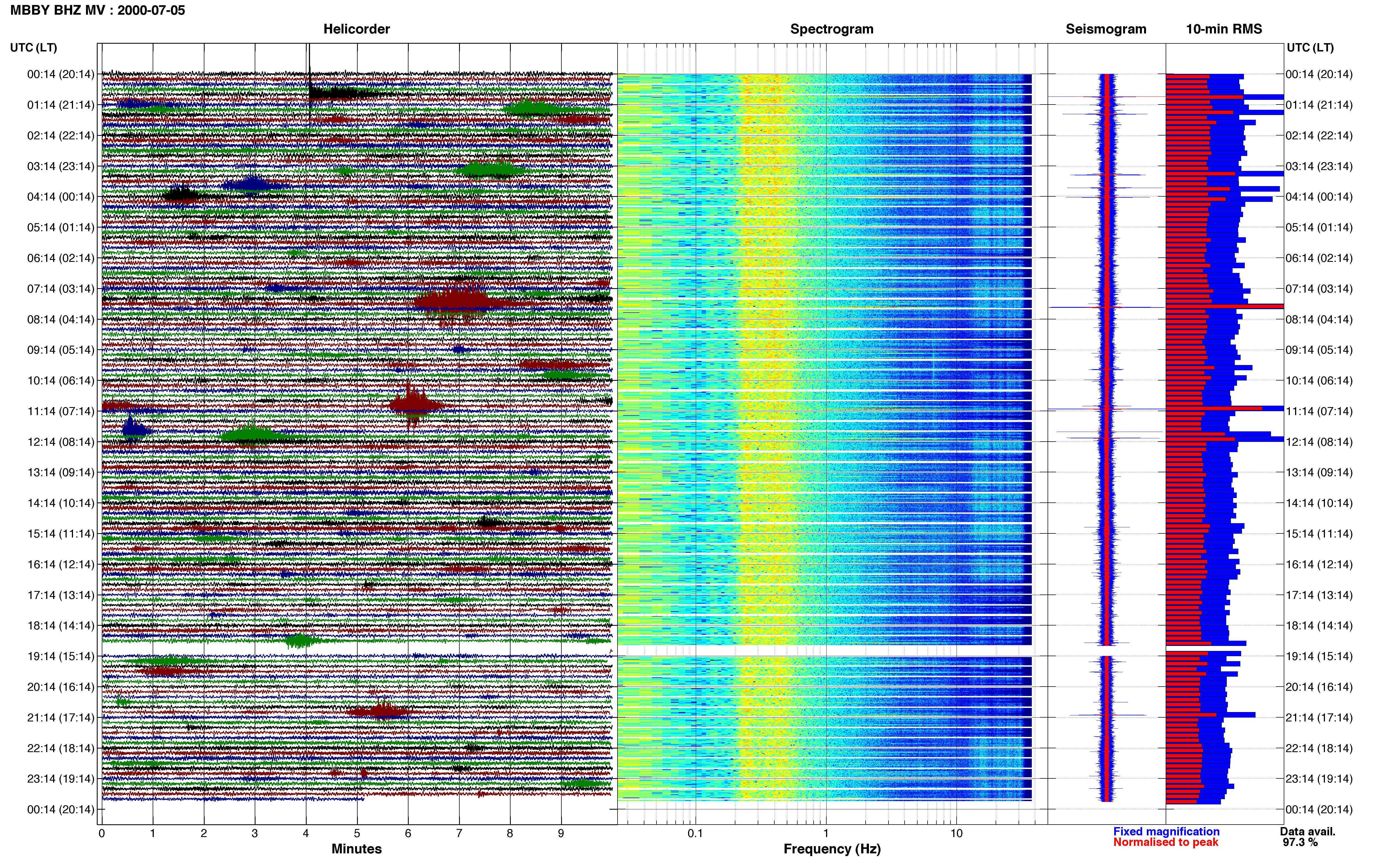Screen dimensions: 1388x868
Task: Select the 10-min RMS panel heading
Action: [1224, 29]
